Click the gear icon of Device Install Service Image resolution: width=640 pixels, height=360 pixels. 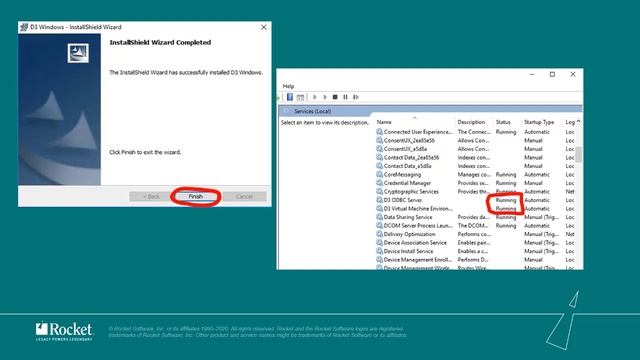(x=379, y=251)
